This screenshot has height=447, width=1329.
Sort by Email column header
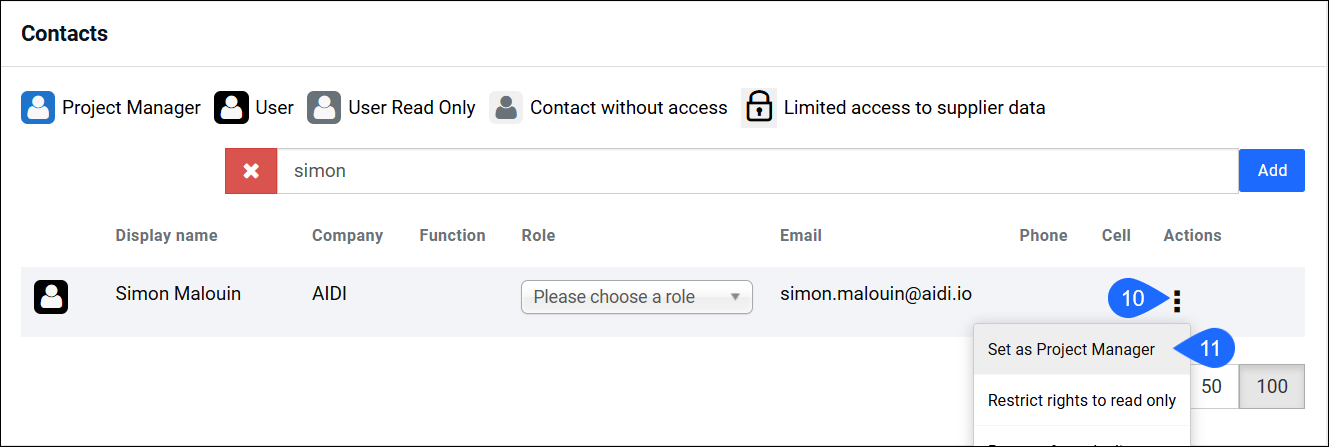pos(800,236)
